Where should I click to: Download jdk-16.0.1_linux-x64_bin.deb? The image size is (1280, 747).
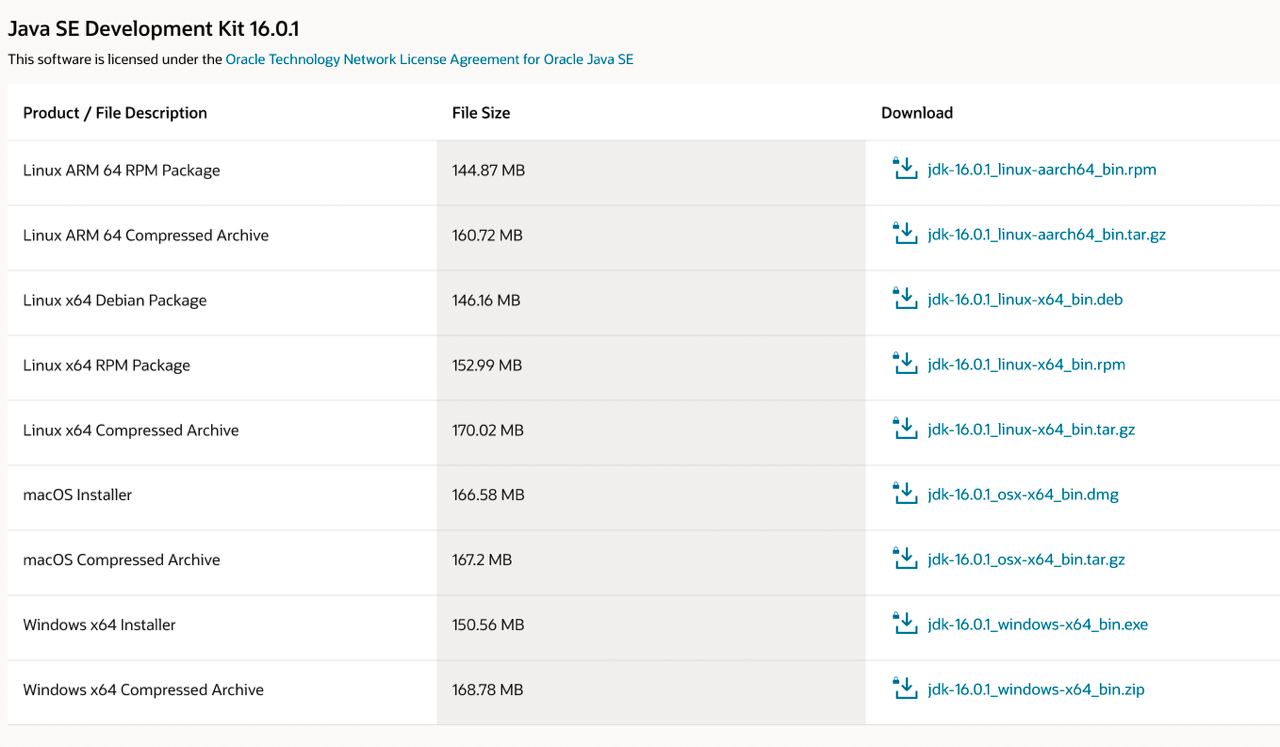tap(1025, 300)
